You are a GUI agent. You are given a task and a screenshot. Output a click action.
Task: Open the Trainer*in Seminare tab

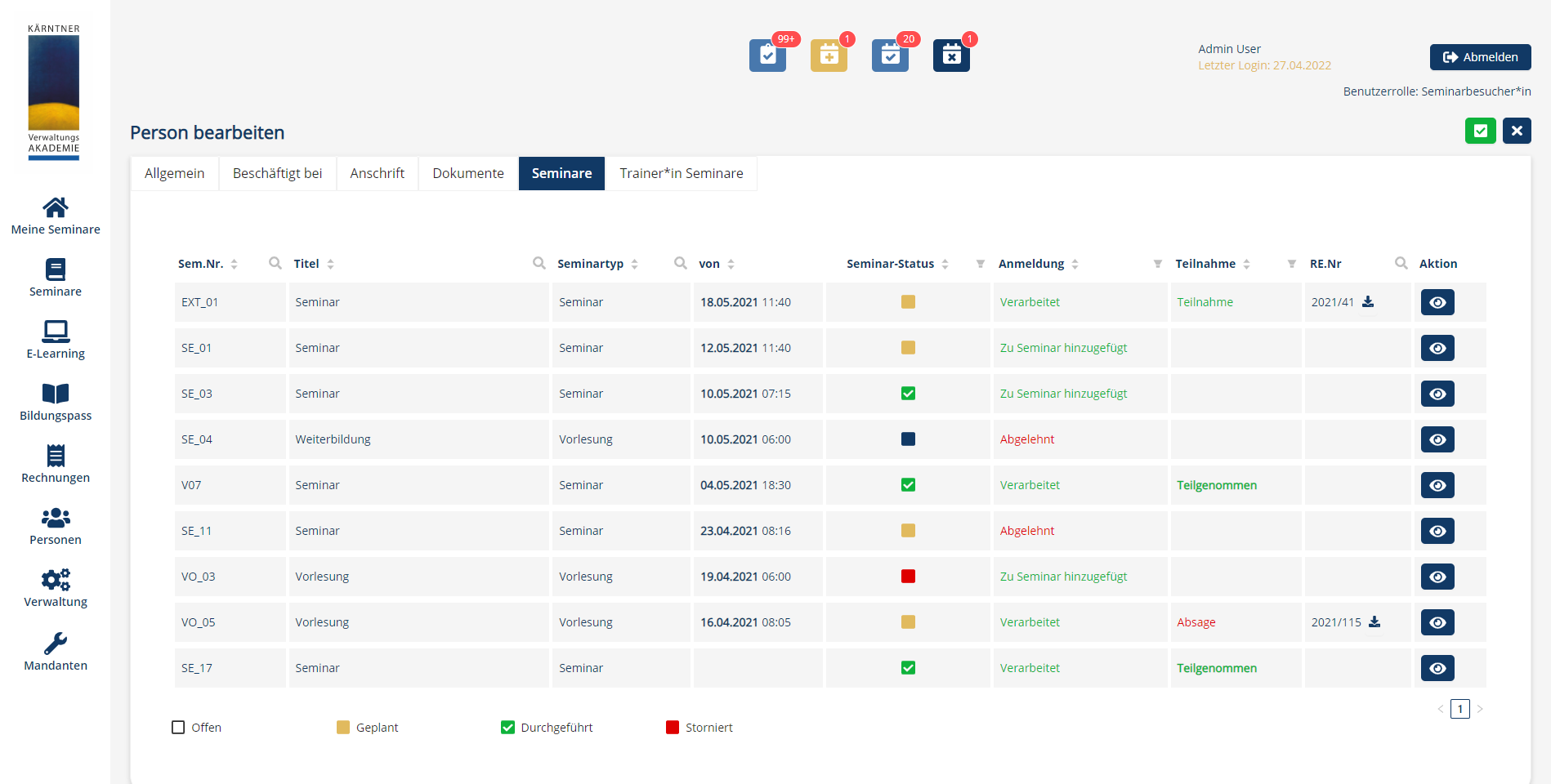coord(681,173)
